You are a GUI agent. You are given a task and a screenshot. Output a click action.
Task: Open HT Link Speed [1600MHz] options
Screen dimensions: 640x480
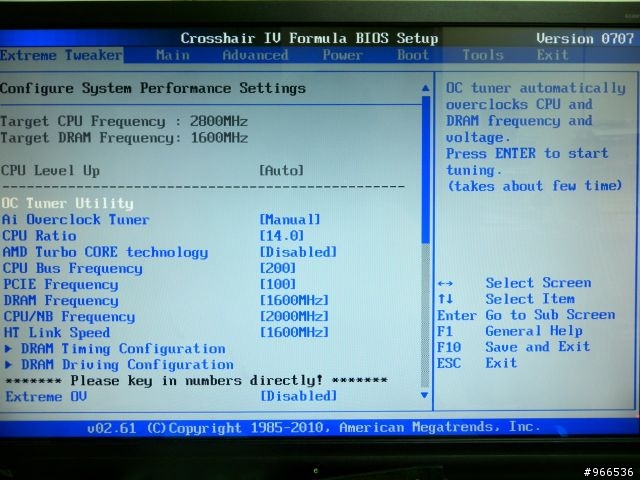click(x=294, y=332)
